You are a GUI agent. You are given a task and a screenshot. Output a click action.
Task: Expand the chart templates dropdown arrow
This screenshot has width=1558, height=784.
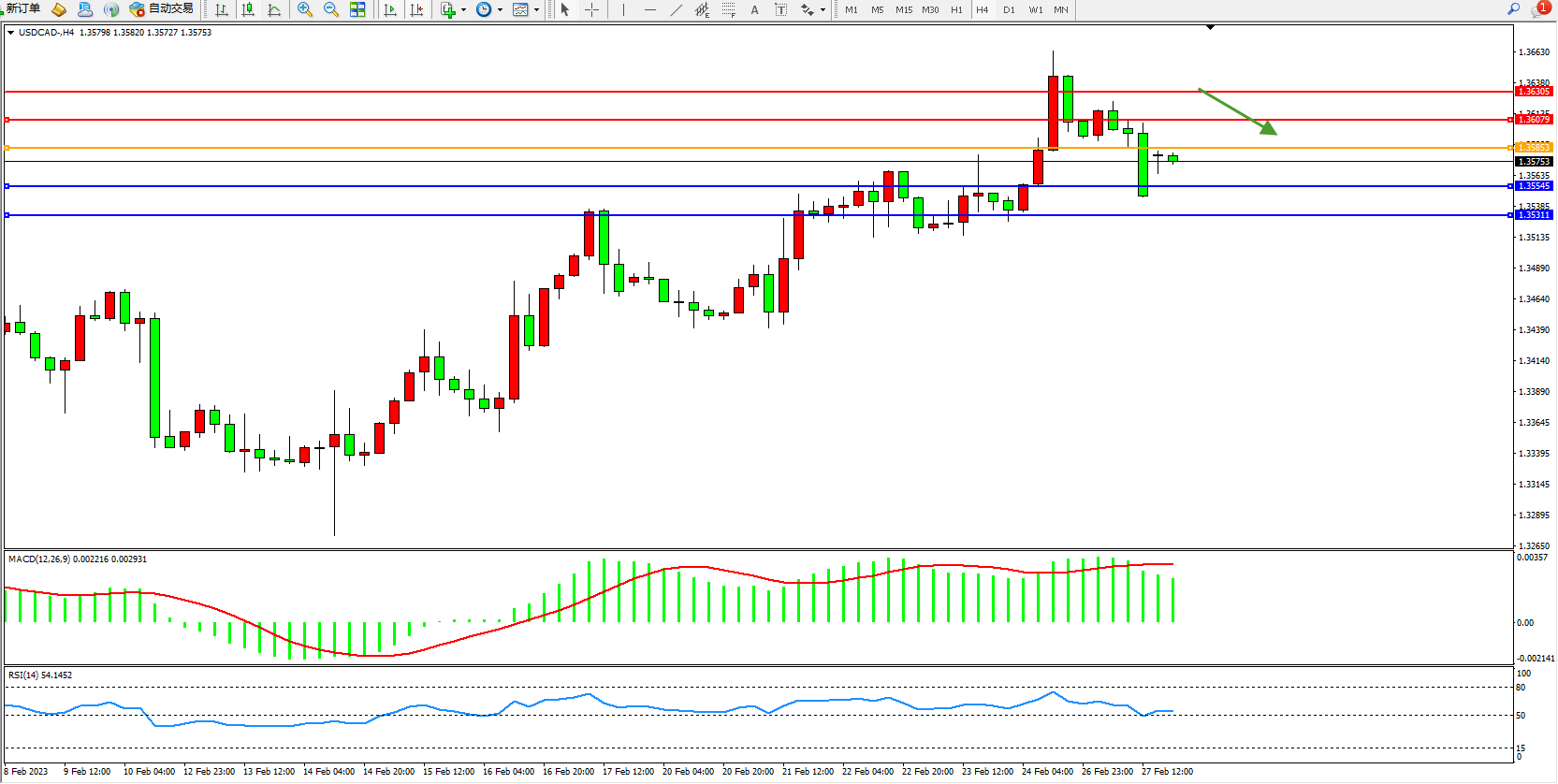click(536, 10)
